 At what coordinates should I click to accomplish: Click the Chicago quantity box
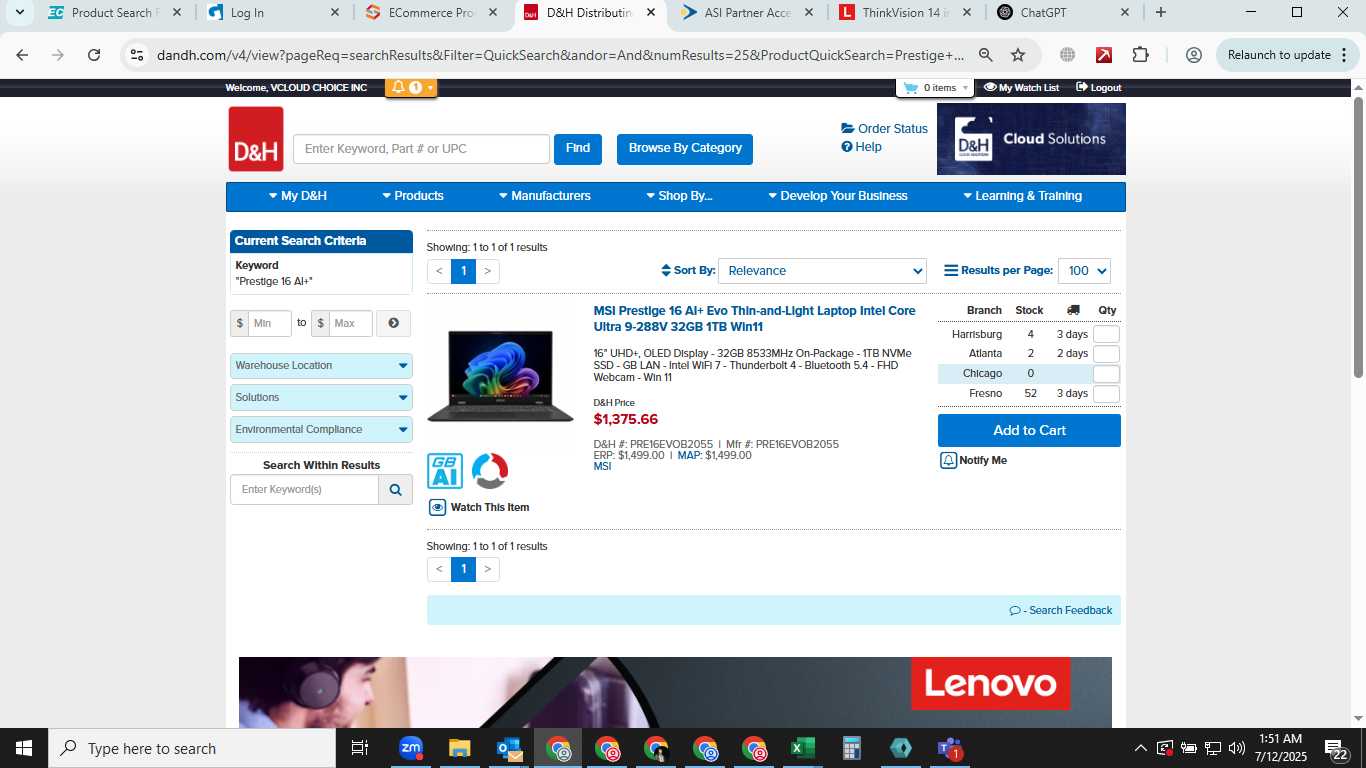click(x=1106, y=374)
